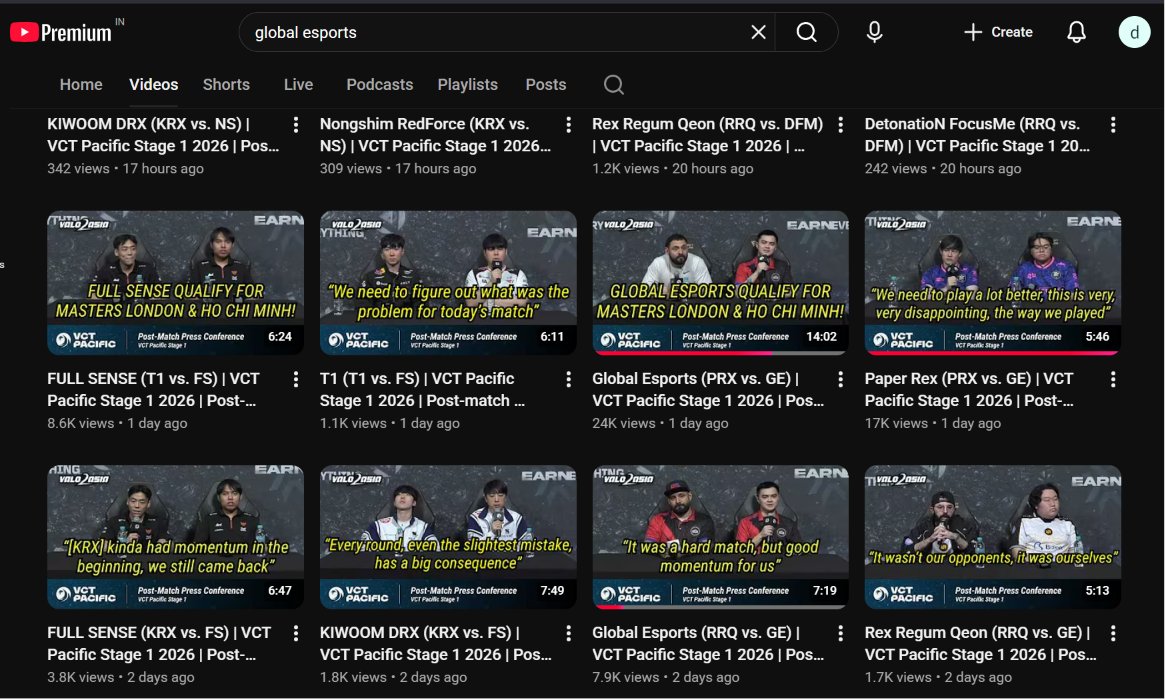Click the '24K views • 1 day ago' text
The height and width of the screenshot is (699, 1165).
[660, 423]
